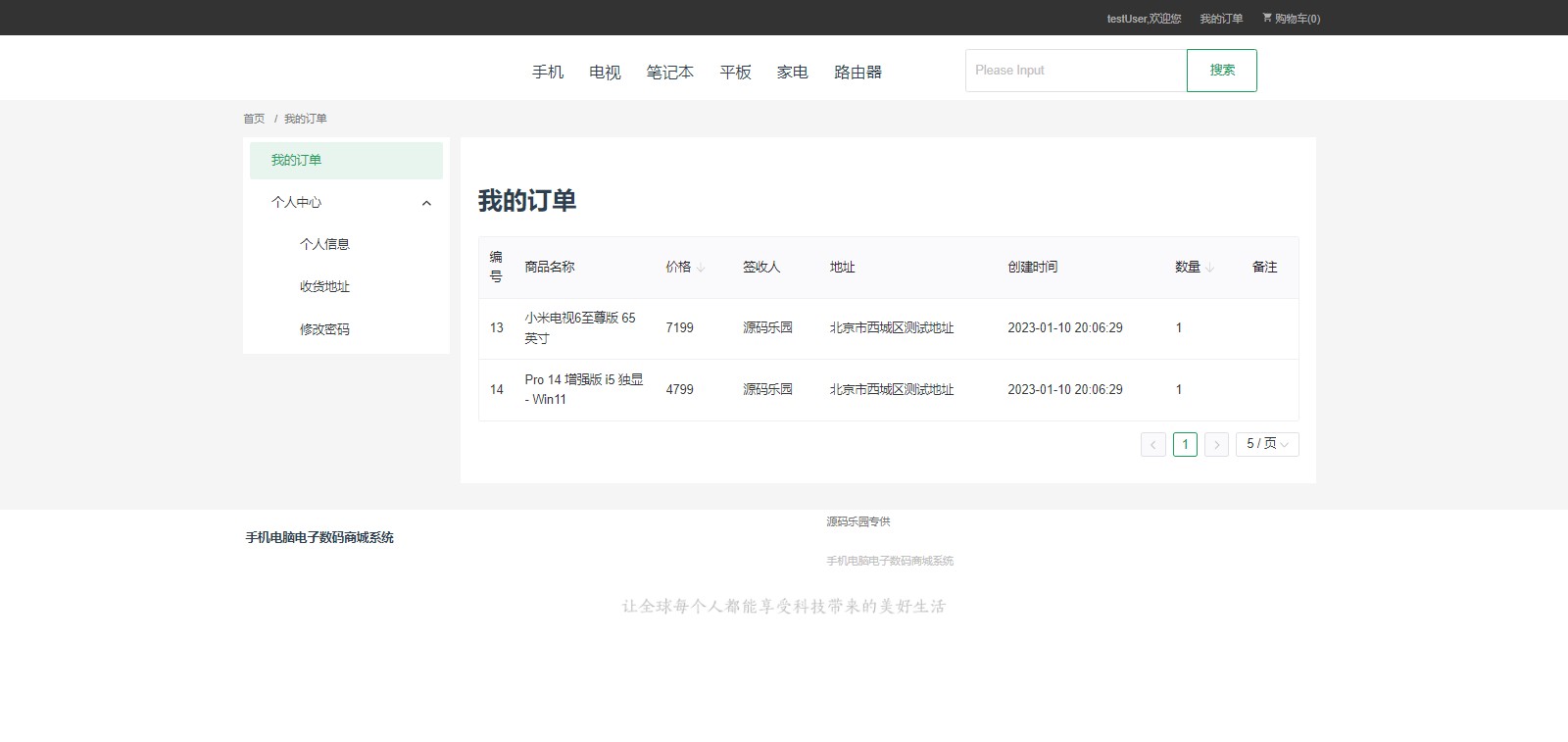Image resolution: width=1568 pixels, height=742 pixels.
Task: Open the 笔记本 category
Action: (670, 72)
